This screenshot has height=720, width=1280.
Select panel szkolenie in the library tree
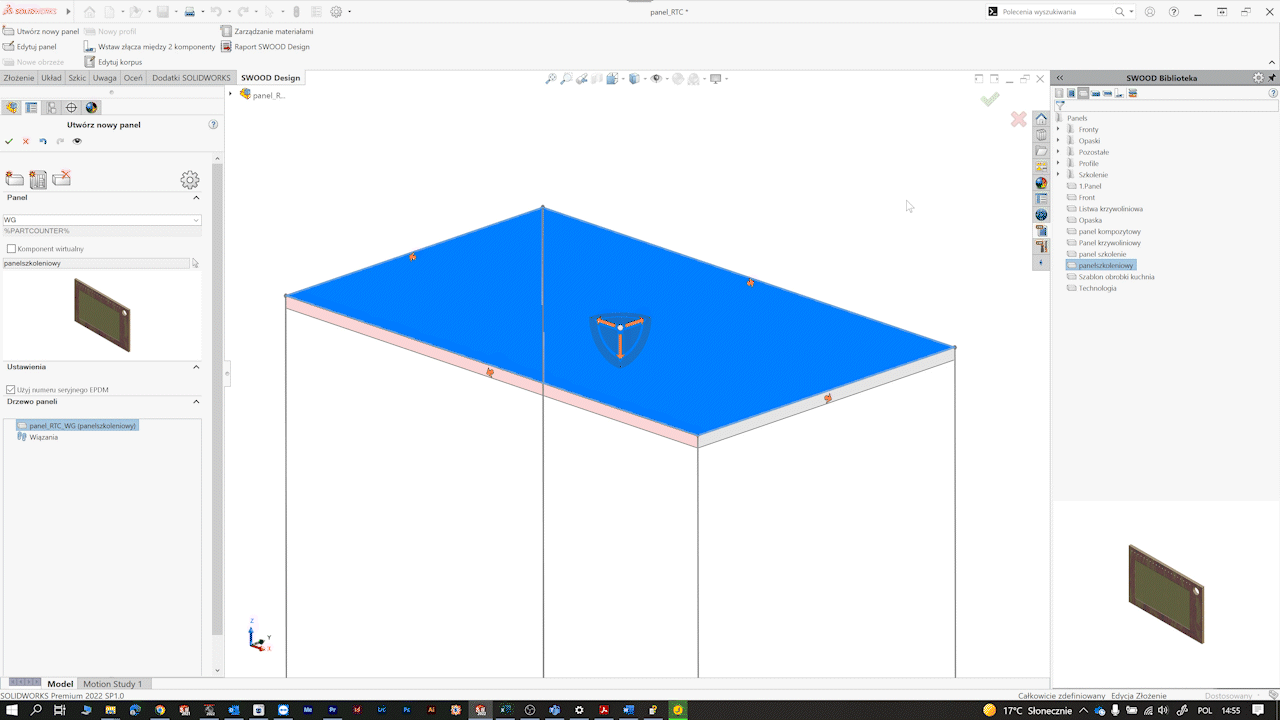[x=1105, y=254]
